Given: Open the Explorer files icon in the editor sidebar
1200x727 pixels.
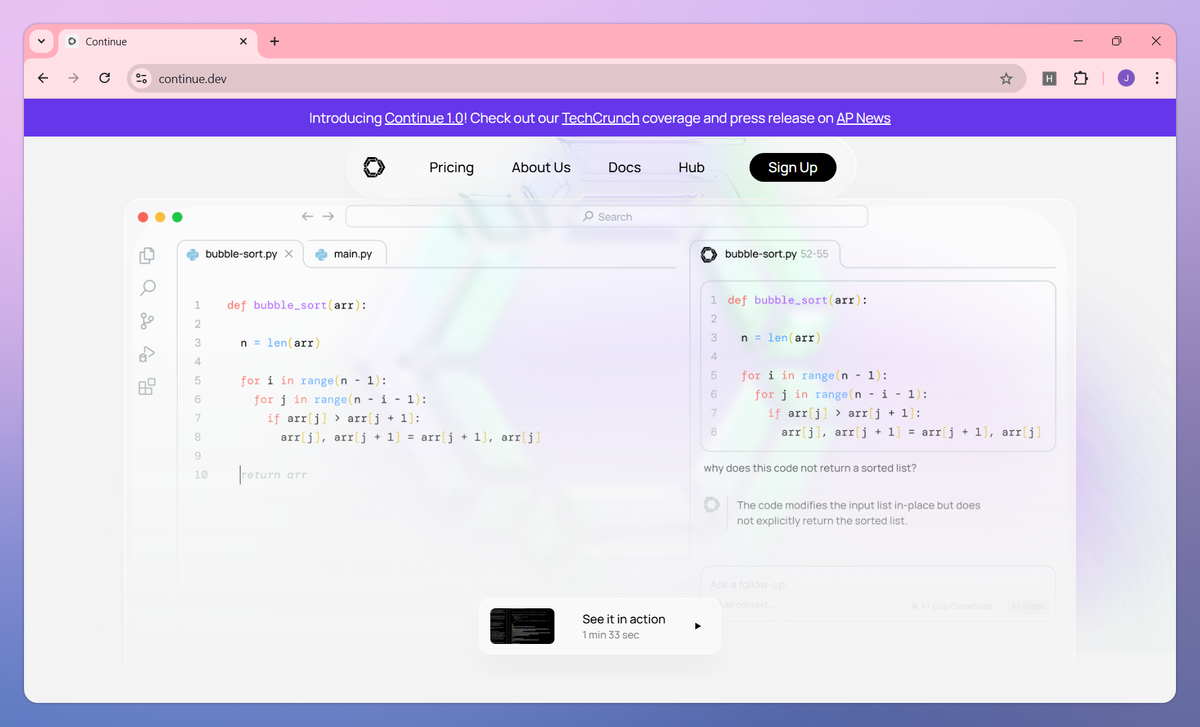Looking at the screenshot, I should [x=147, y=255].
